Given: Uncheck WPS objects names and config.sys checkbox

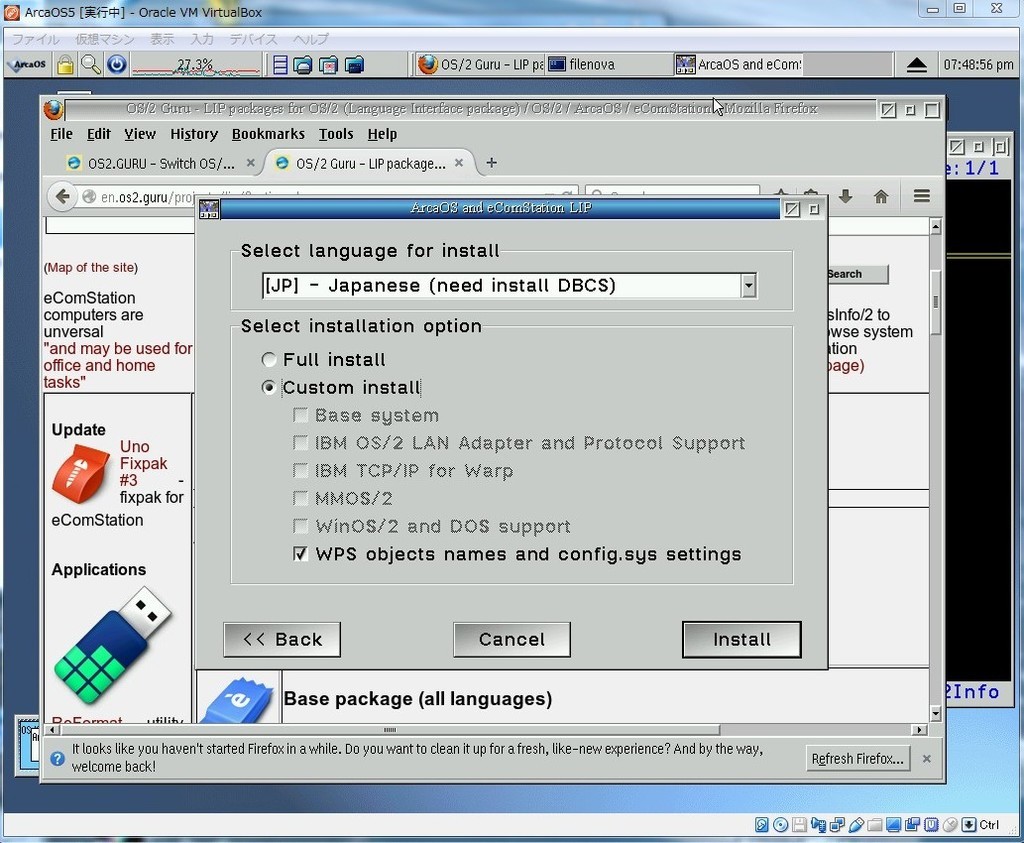Looking at the screenshot, I should click(300, 554).
